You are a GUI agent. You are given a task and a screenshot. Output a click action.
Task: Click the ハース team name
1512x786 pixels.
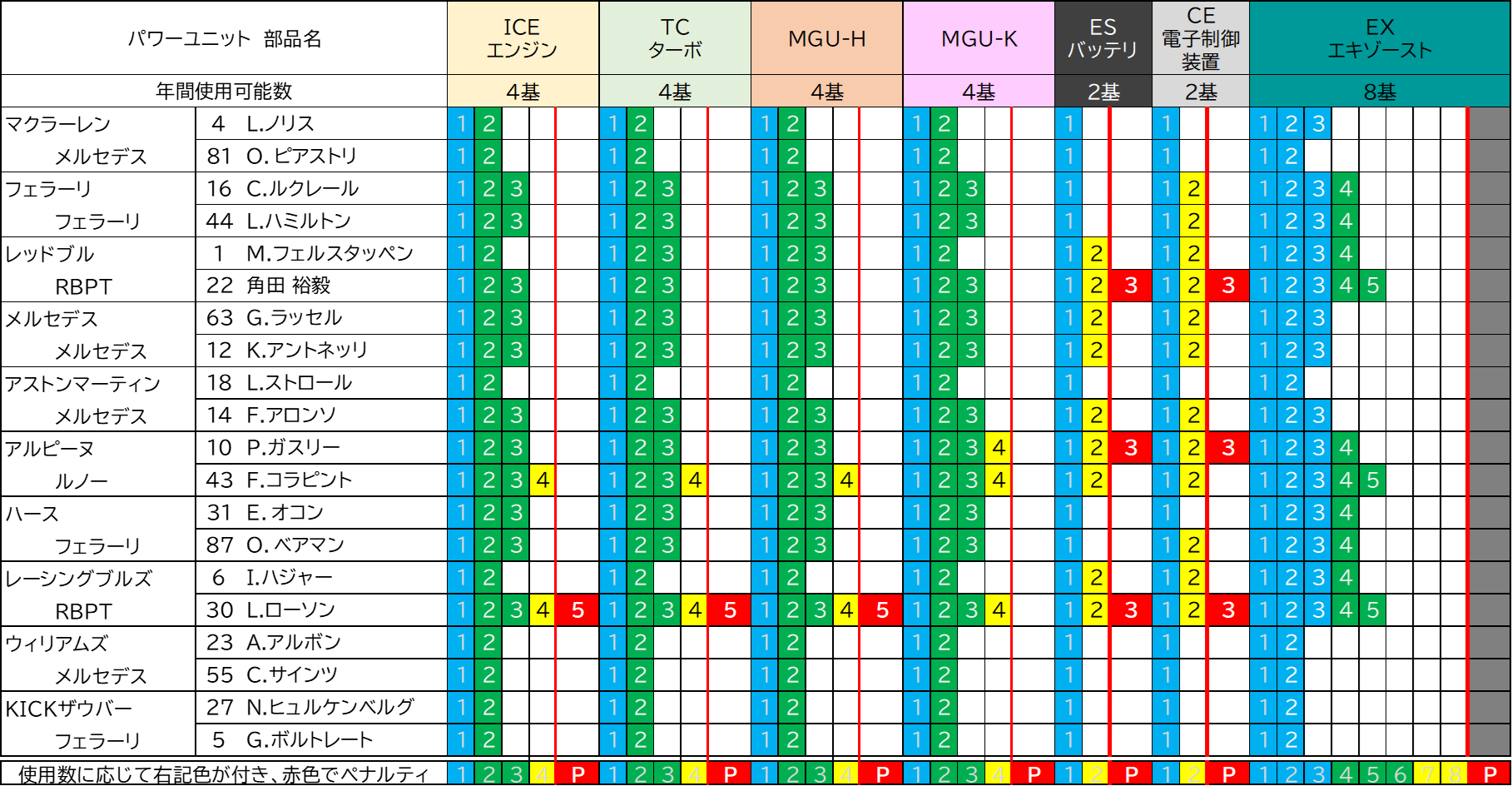tap(32, 514)
